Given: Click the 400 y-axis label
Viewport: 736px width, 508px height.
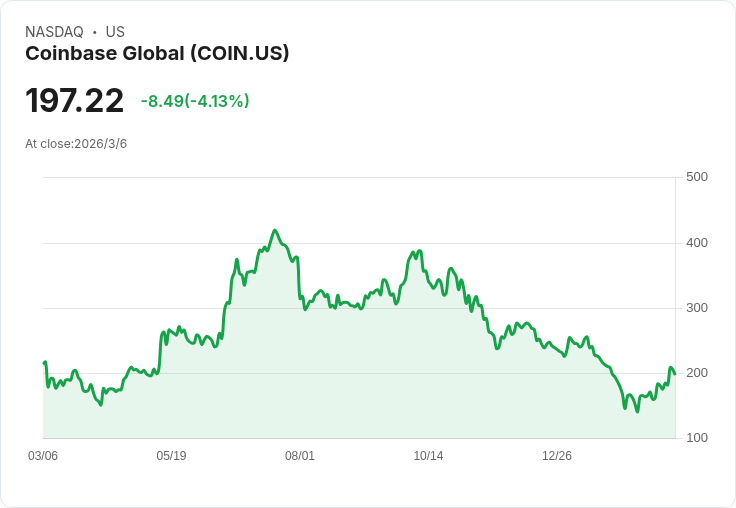Looking at the screenshot, I should point(697,243).
